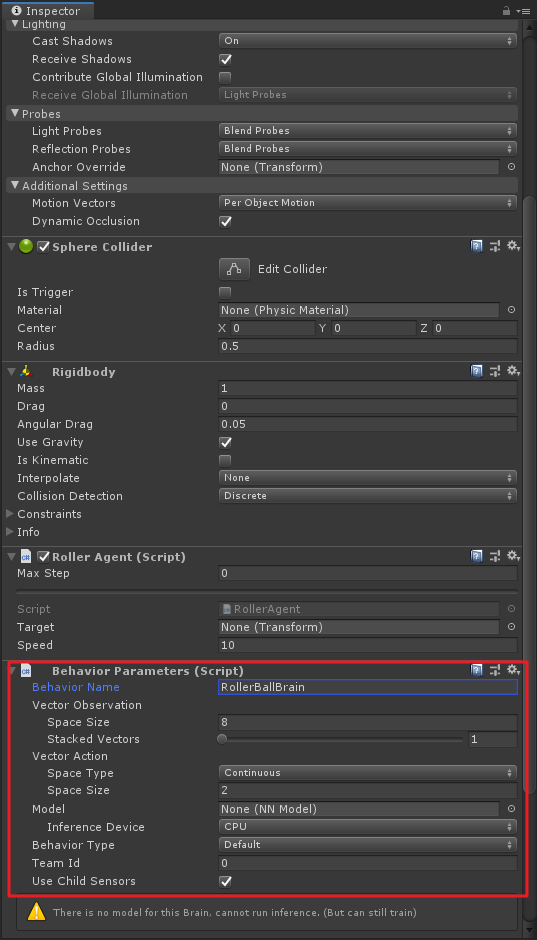Click the Physic Material object picker circle
The width and height of the screenshot is (537, 940).
coord(511,310)
